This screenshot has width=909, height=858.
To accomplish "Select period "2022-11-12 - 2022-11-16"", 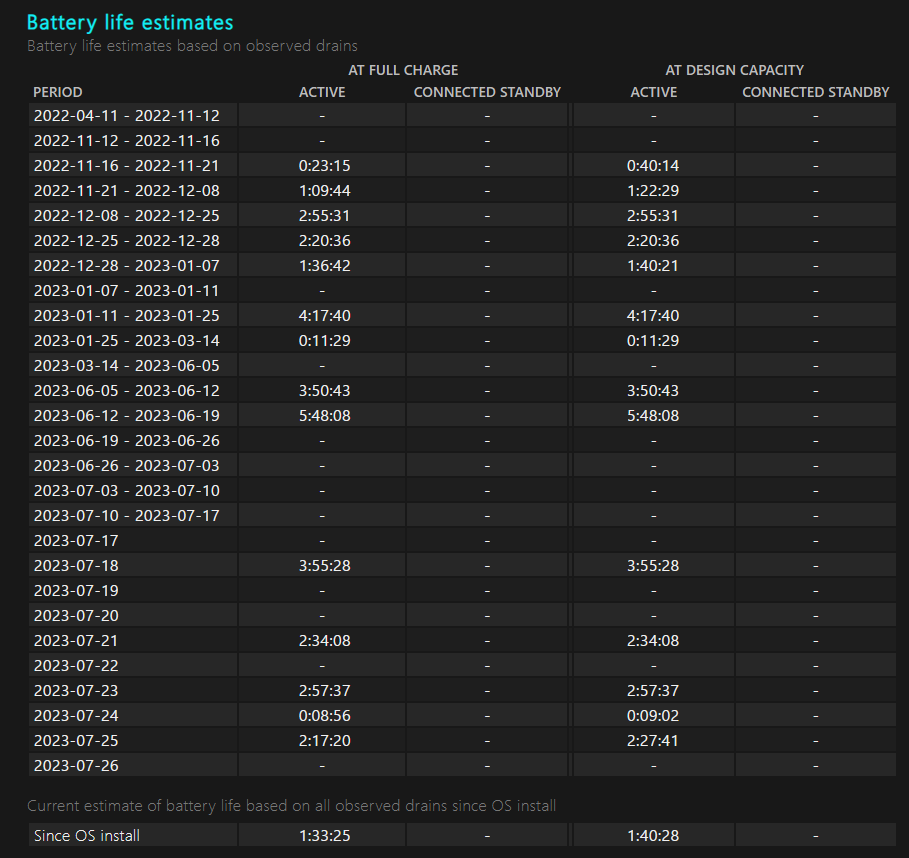I will pyautogui.click(x=126, y=140).
